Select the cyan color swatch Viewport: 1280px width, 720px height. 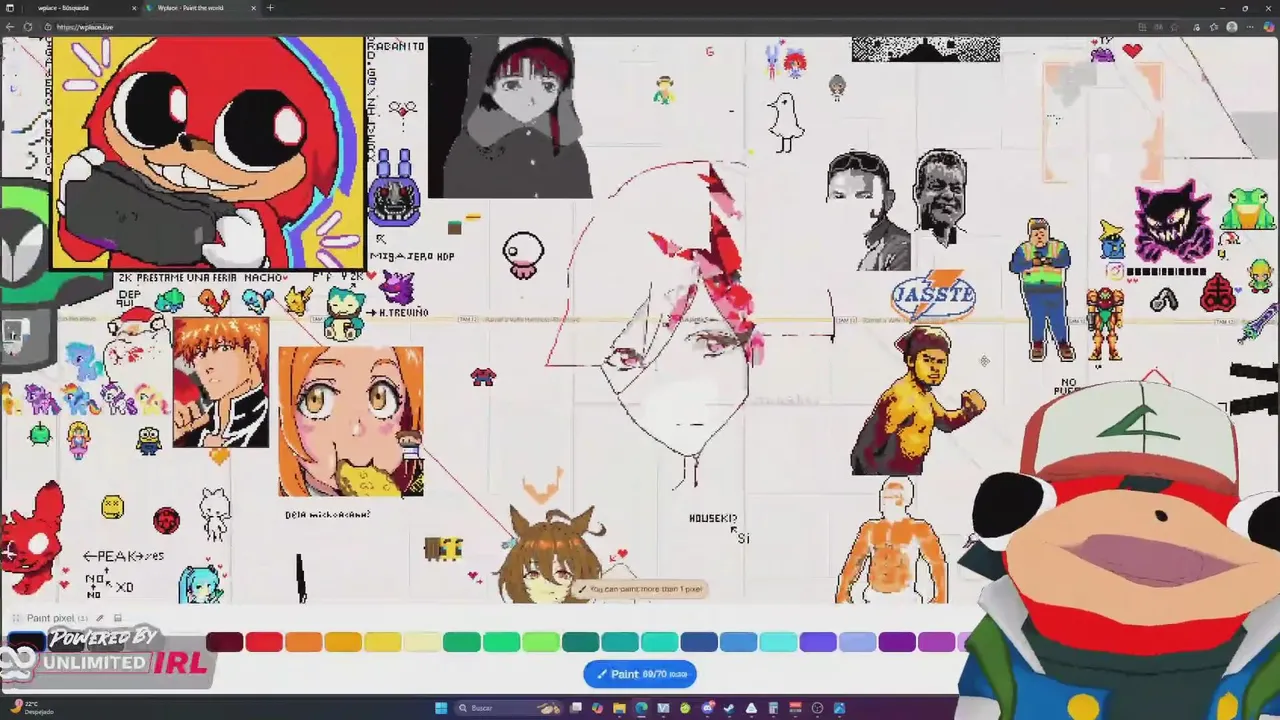point(778,642)
